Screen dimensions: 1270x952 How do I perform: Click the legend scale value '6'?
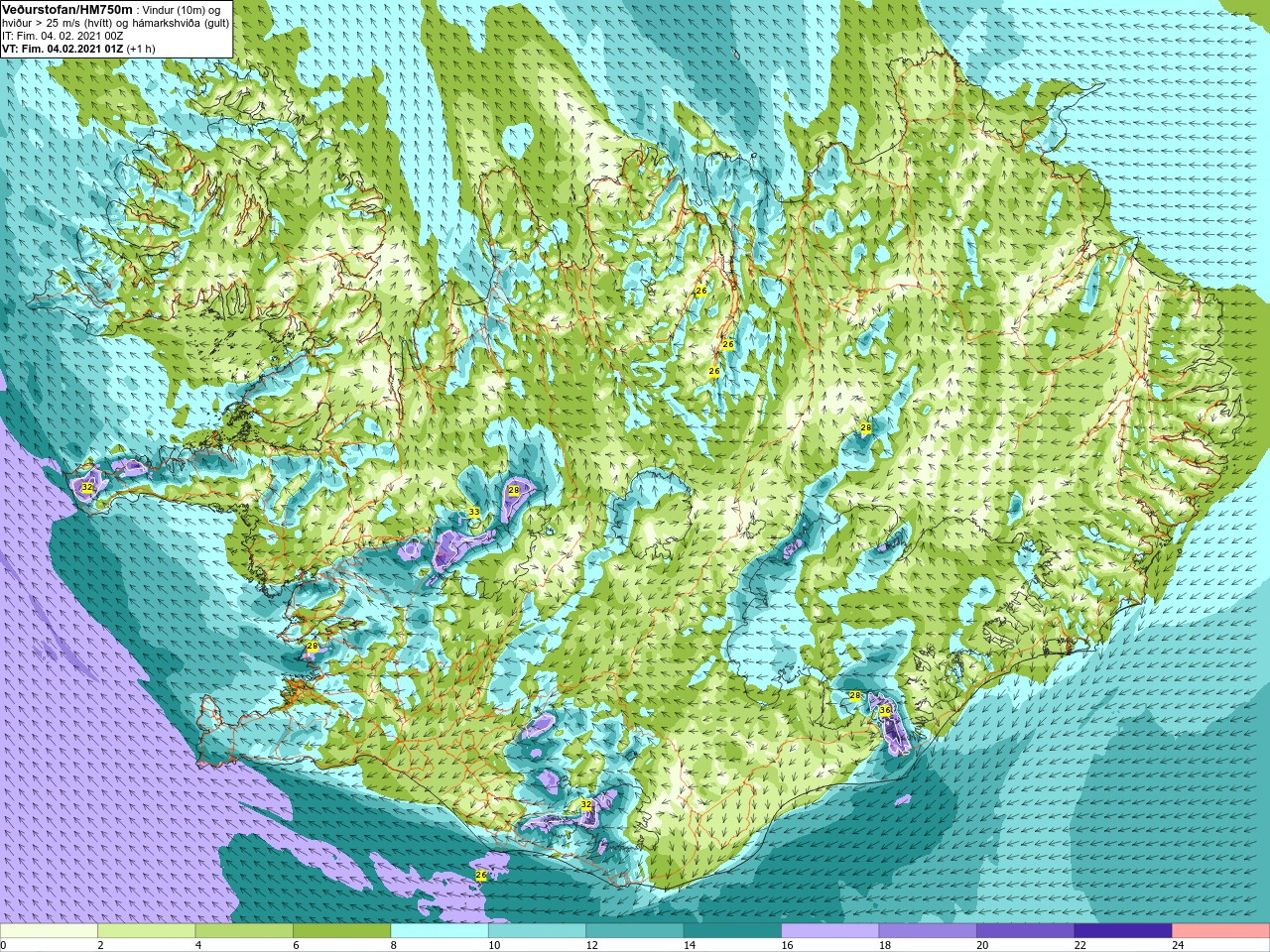pyautogui.click(x=295, y=945)
